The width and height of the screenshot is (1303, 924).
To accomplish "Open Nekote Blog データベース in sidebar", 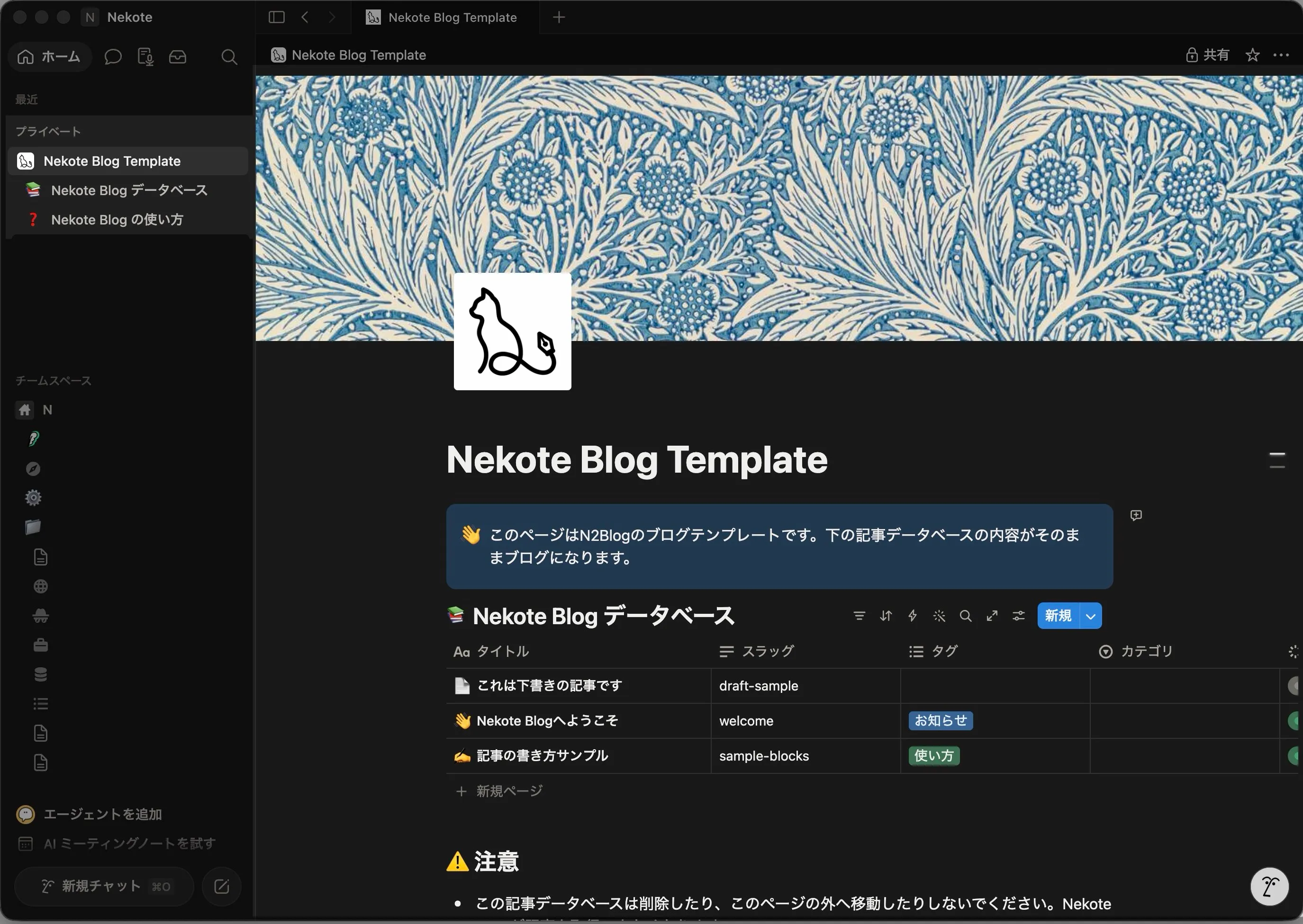I will (x=129, y=190).
